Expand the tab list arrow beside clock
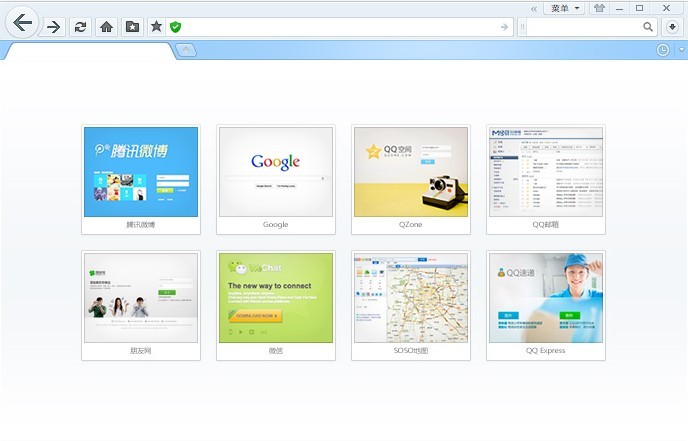688x441 pixels. 681,50
